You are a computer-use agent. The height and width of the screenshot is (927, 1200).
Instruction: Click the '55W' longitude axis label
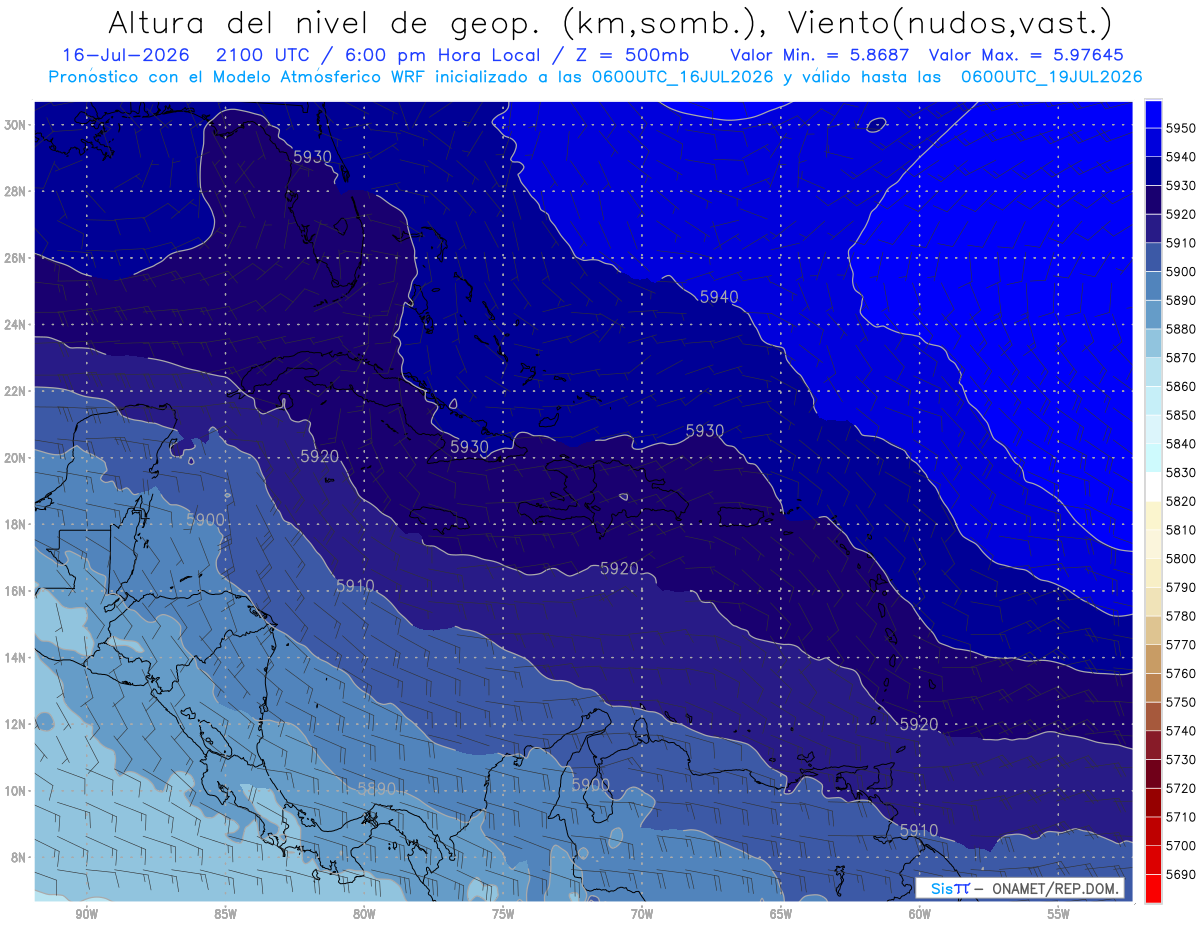1059,915
